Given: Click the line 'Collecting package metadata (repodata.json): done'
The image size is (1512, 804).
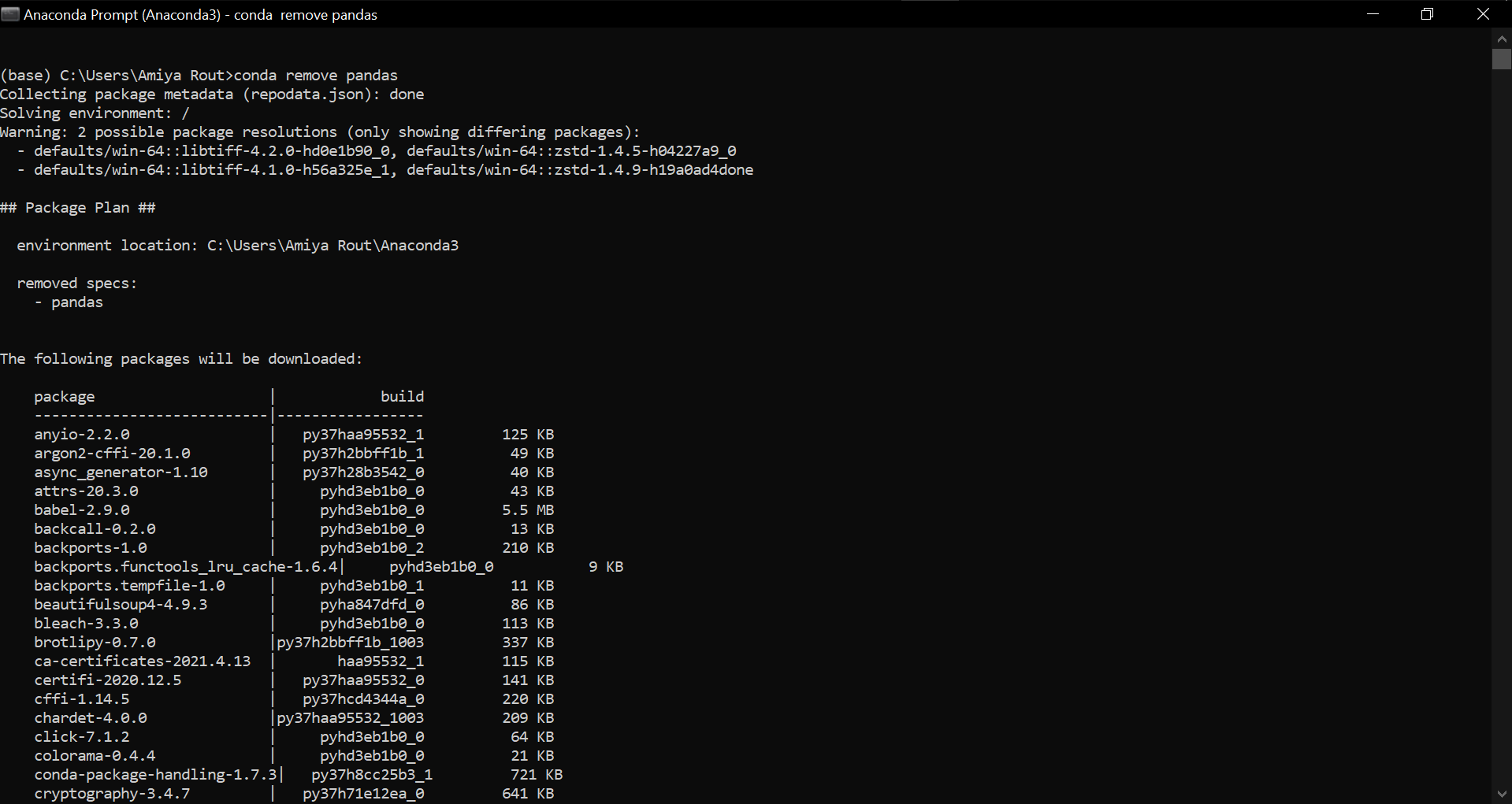Looking at the screenshot, I should pos(212,94).
